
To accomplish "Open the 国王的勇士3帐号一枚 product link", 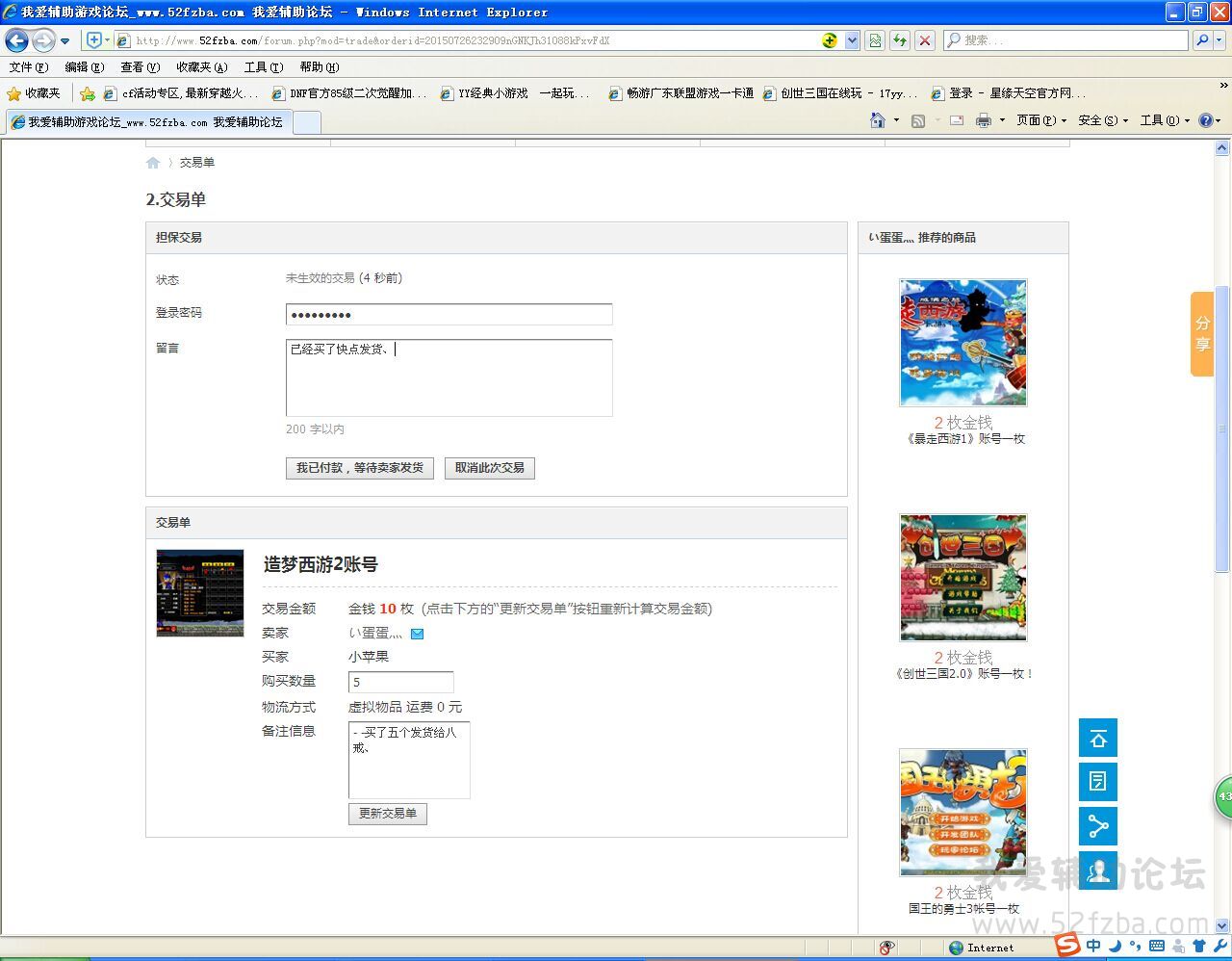I will point(963,909).
